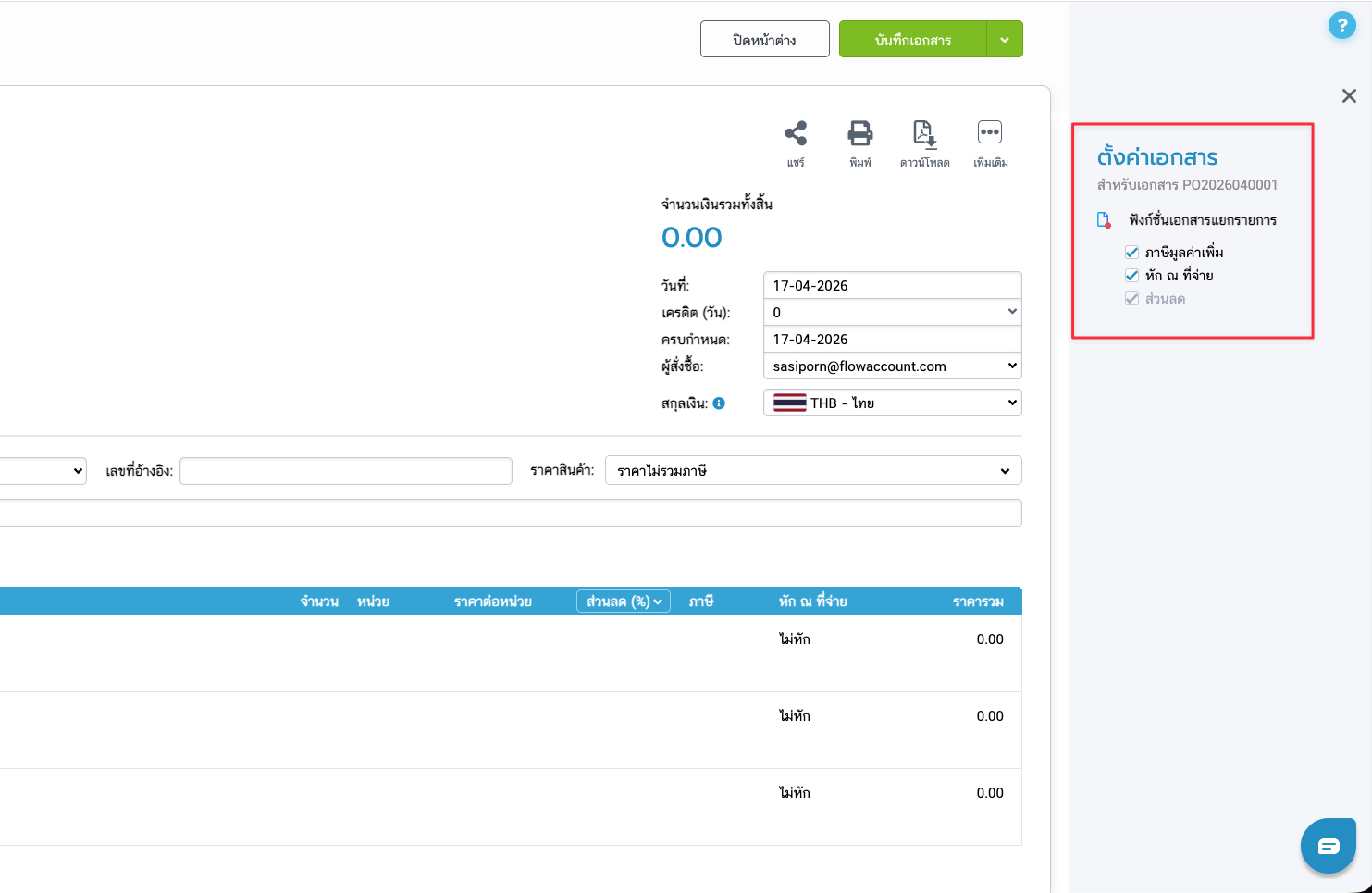The image size is (1372, 893).
Task: Click the เลขที่อ้างอิง reference number field
Action: [345, 471]
